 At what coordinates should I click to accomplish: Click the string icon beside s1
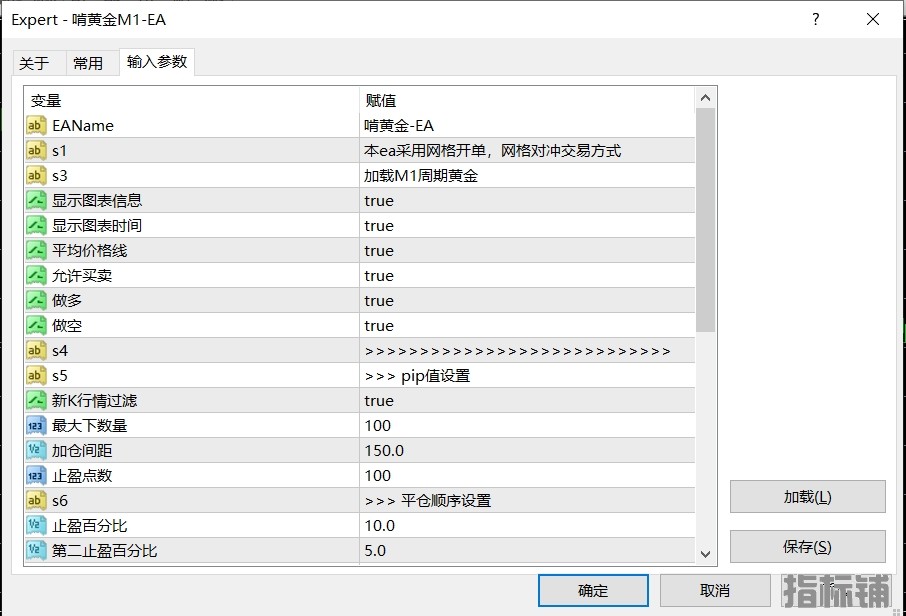click(36, 151)
